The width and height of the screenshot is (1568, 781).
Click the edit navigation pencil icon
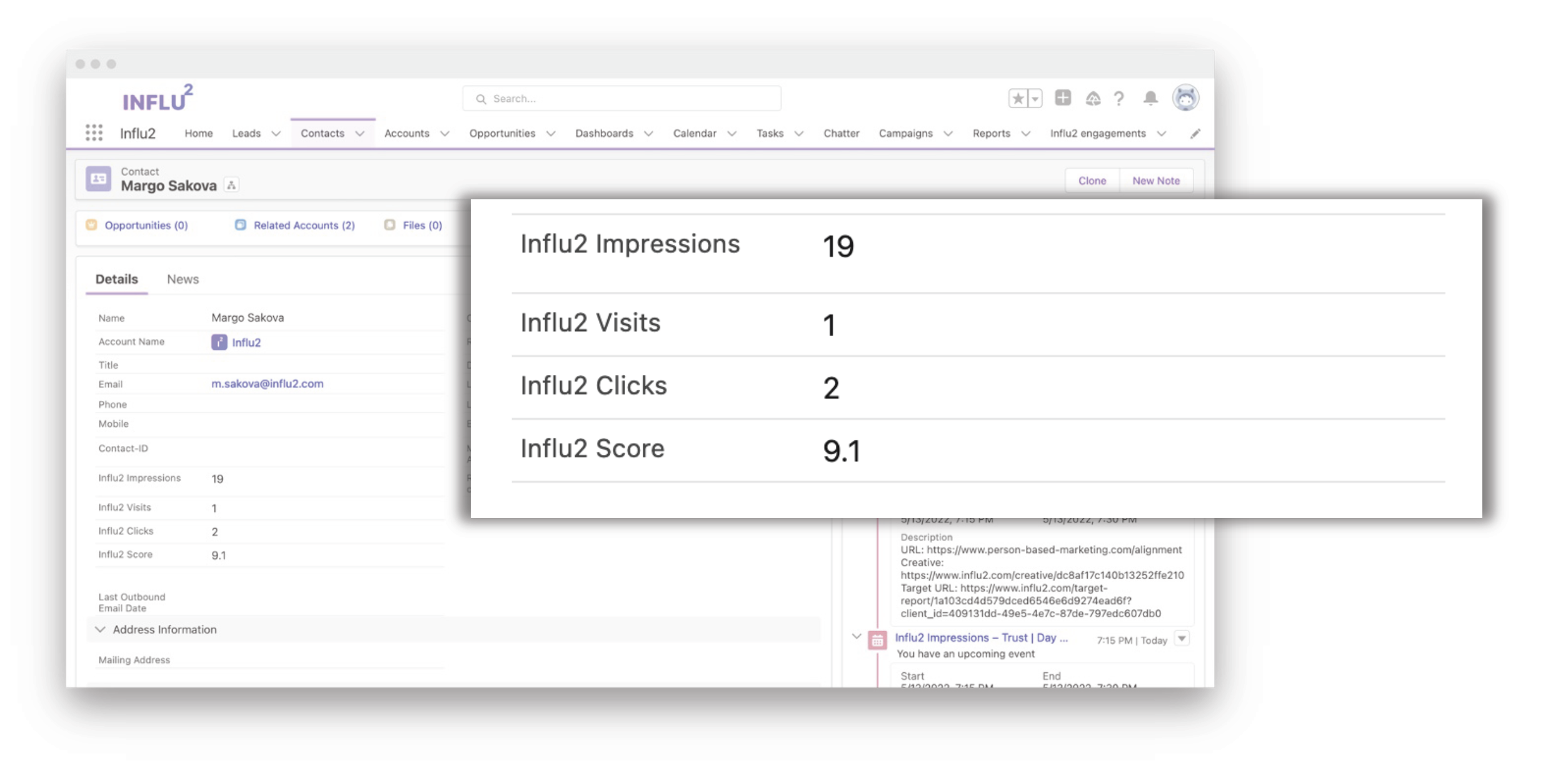pos(1195,134)
